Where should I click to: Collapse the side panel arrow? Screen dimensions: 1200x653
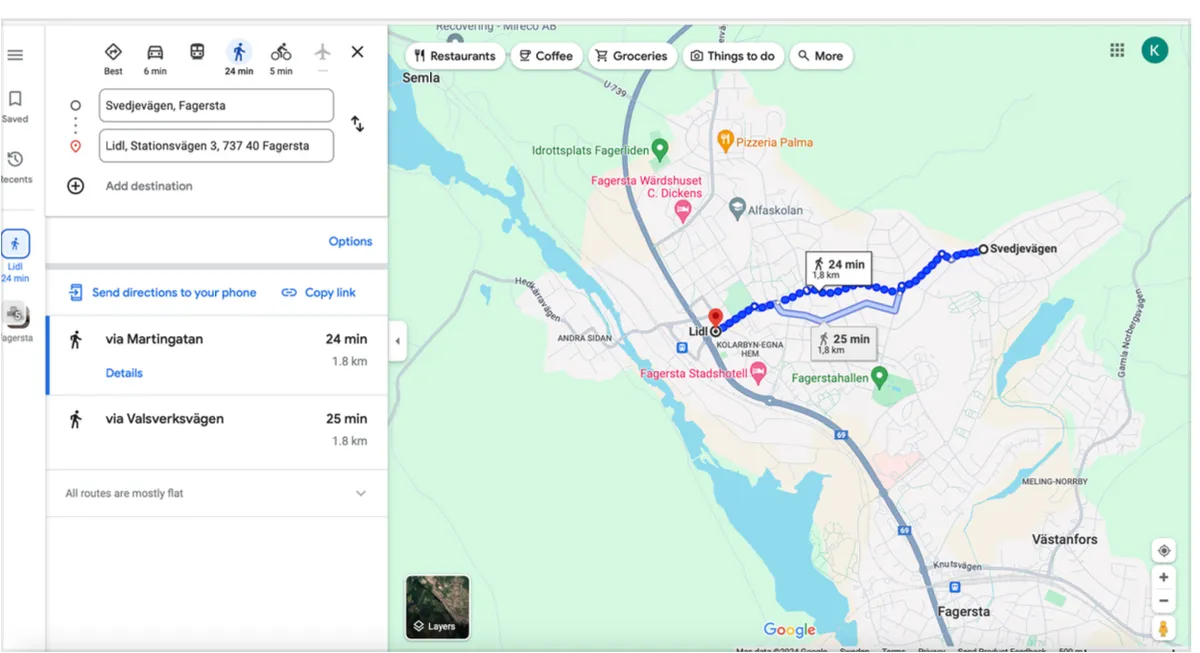(397, 341)
